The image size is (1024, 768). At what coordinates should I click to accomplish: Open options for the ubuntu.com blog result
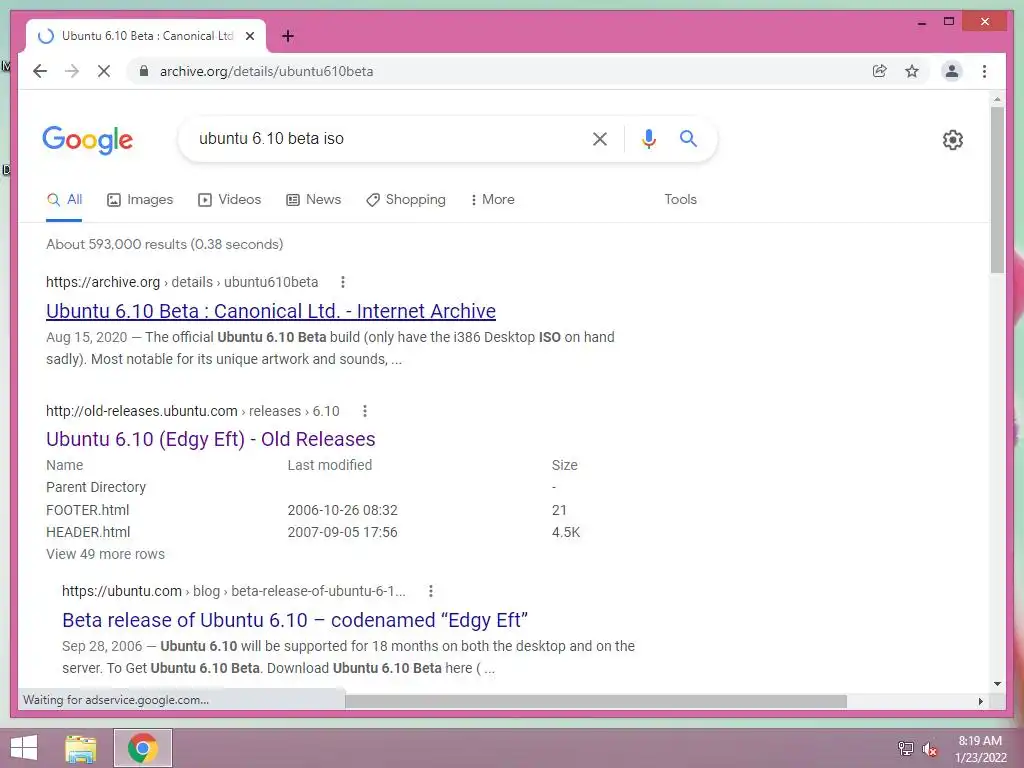pos(431,591)
